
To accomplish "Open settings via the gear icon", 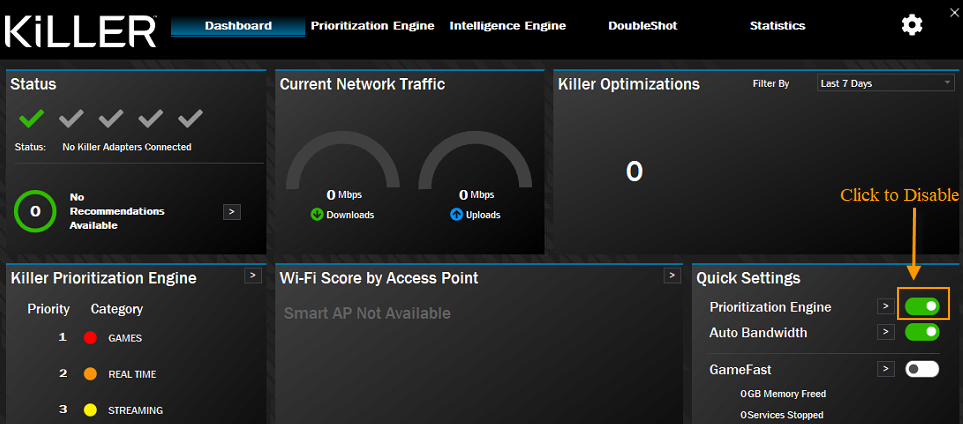I will (x=911, y=26).
